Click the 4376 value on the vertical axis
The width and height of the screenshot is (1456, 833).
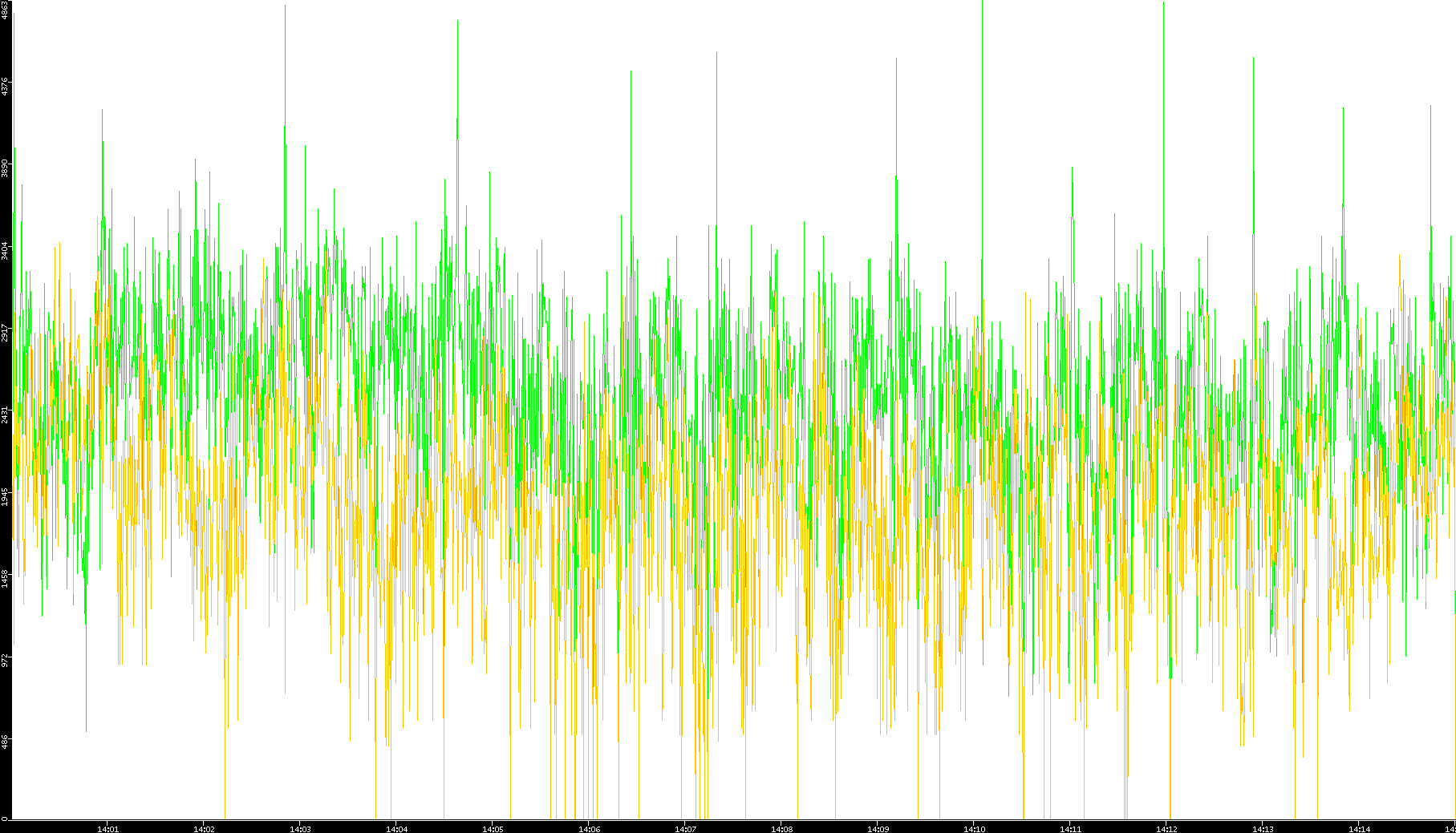[x=5, y=87]
